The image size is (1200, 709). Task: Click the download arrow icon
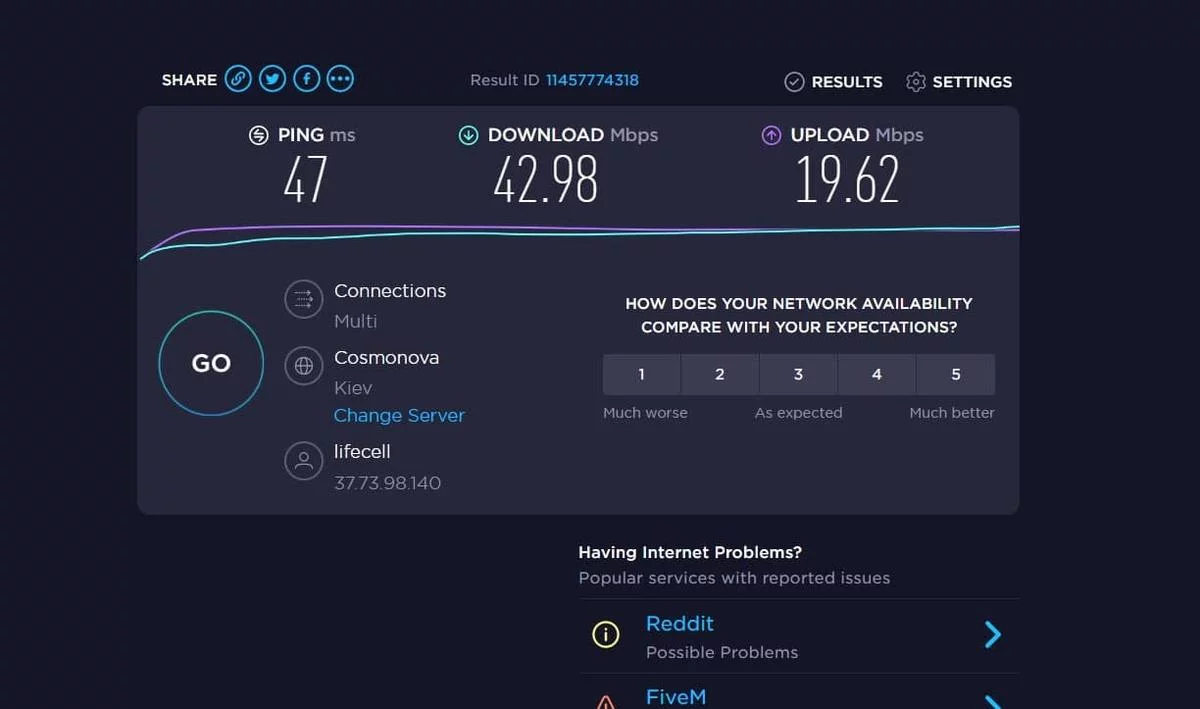pos(468,136)
